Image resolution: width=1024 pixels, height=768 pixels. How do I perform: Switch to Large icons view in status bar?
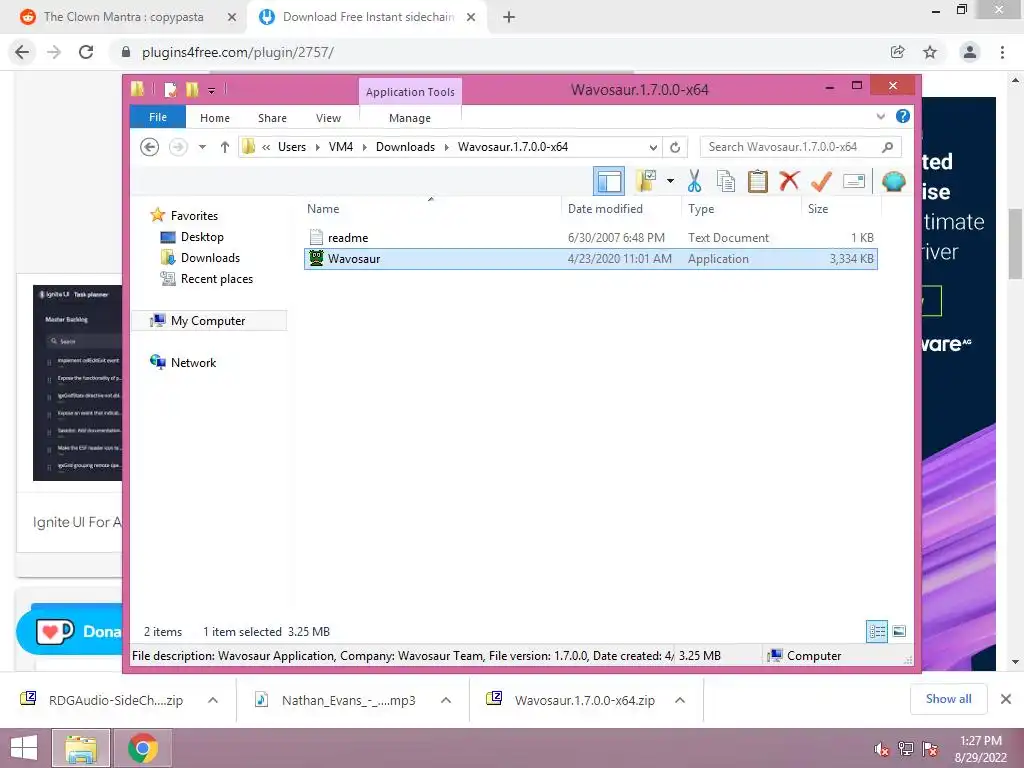[x=899, y=631]
